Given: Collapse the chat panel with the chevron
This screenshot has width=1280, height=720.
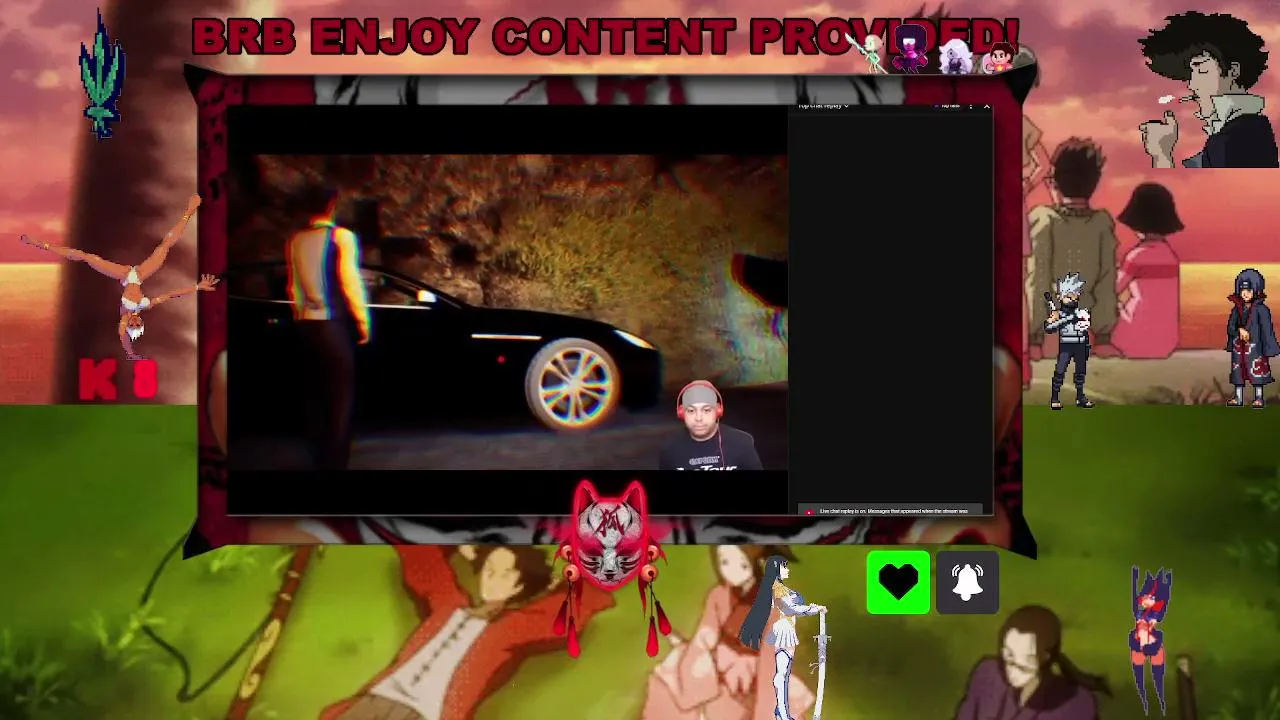Looking at the screenshot, I should click(x=986, y=106).
